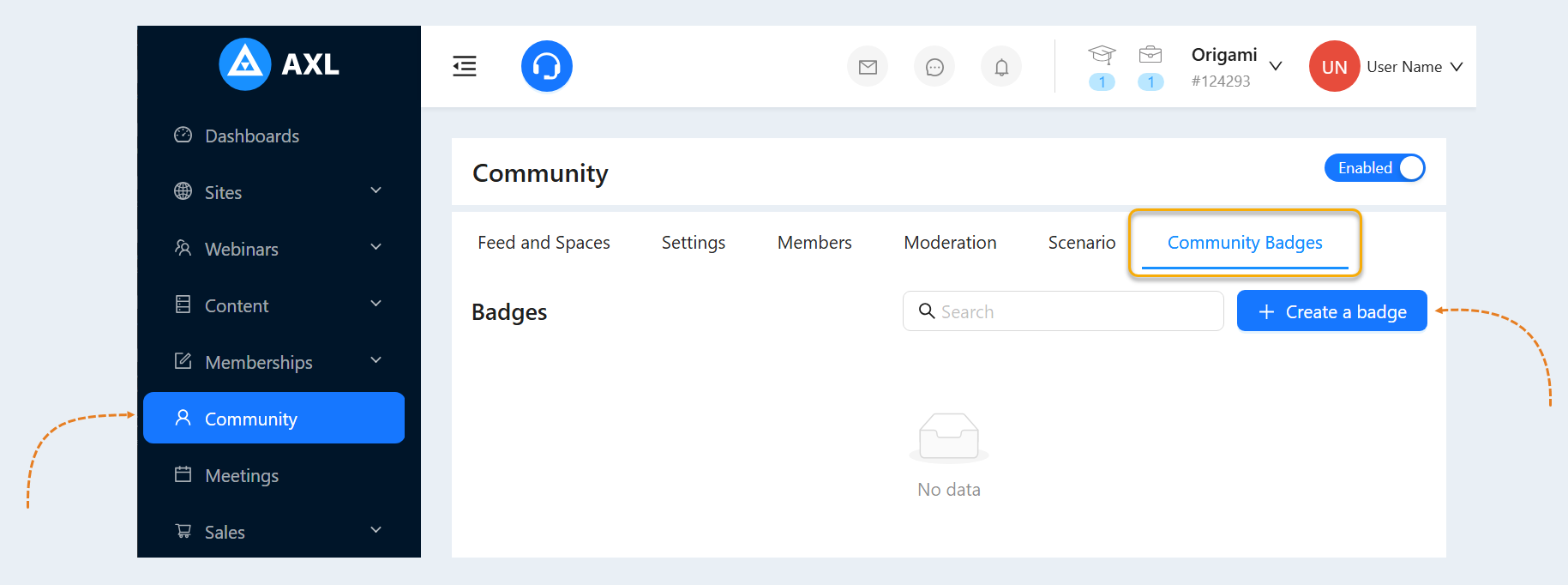The image size is (1568, 585).
Task: Click the No data text
Action: coord(949,490)
